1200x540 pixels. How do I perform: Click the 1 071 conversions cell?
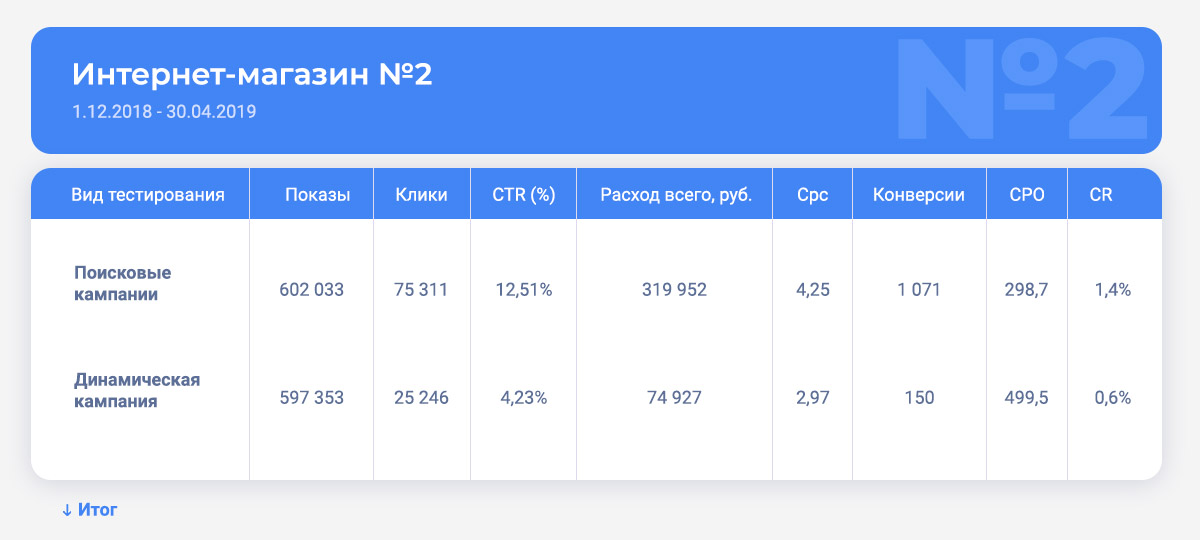pos(920,290)
